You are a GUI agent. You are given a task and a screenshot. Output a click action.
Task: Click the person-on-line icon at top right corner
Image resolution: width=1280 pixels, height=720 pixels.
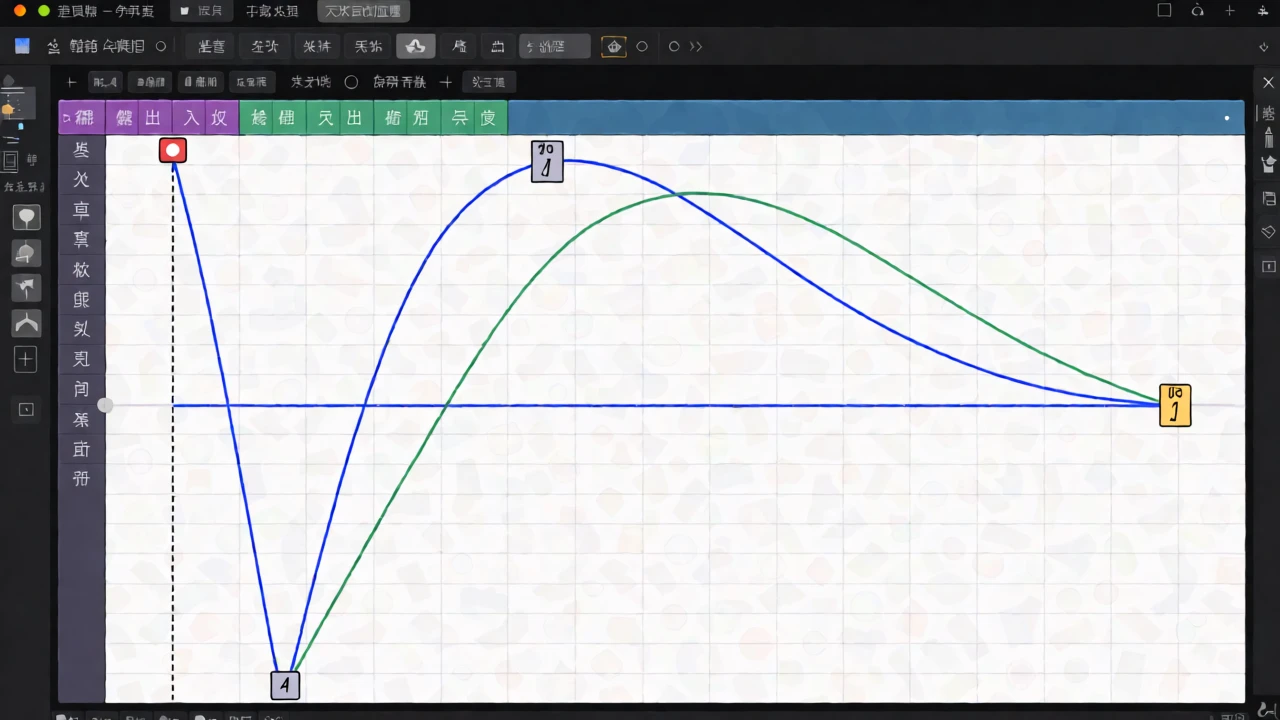[1264, 10]
